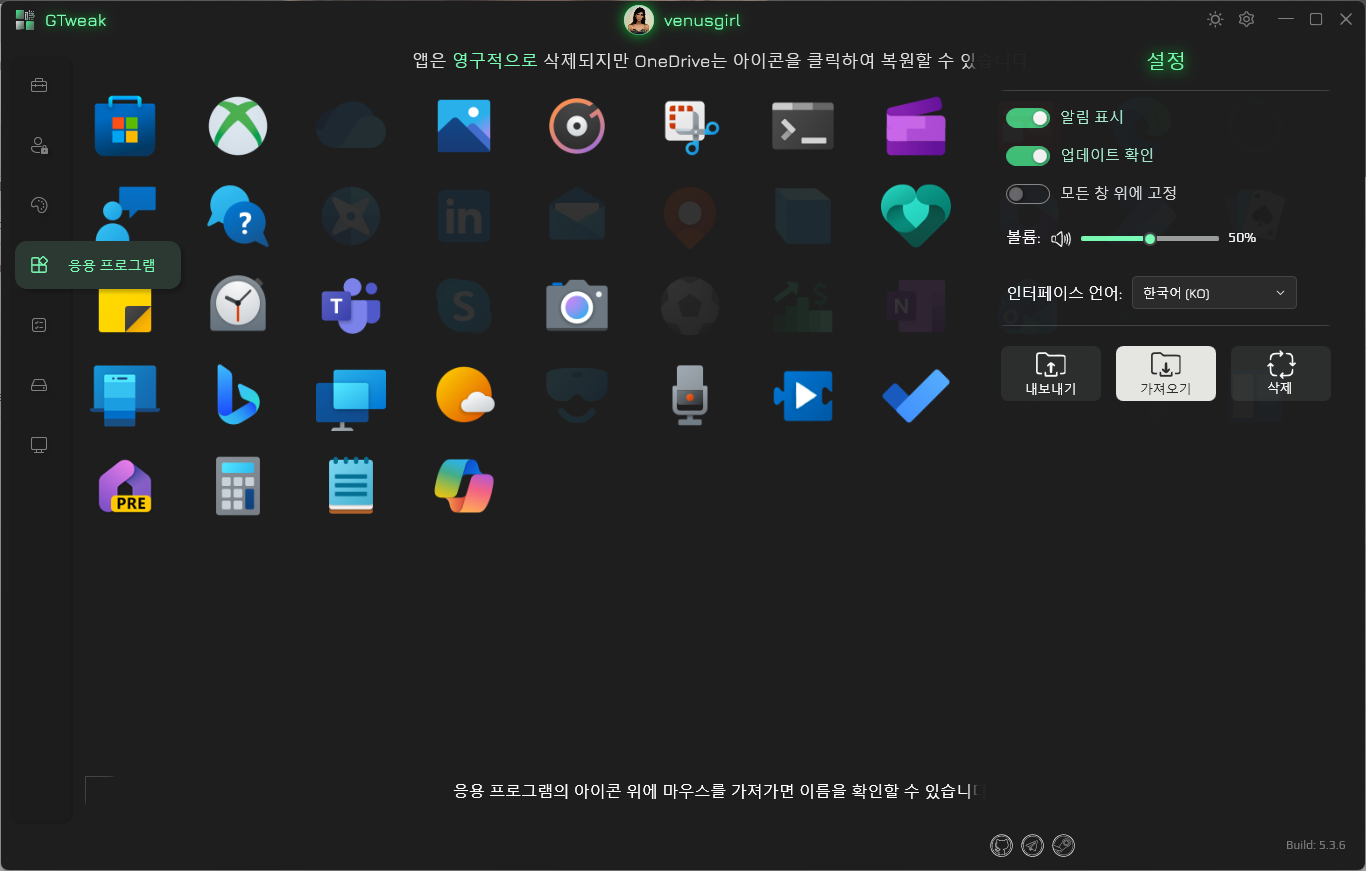This screenshot has width=1366, height=871.
Task: Open the palette personalization sidebar section
Action: [39, 205]
